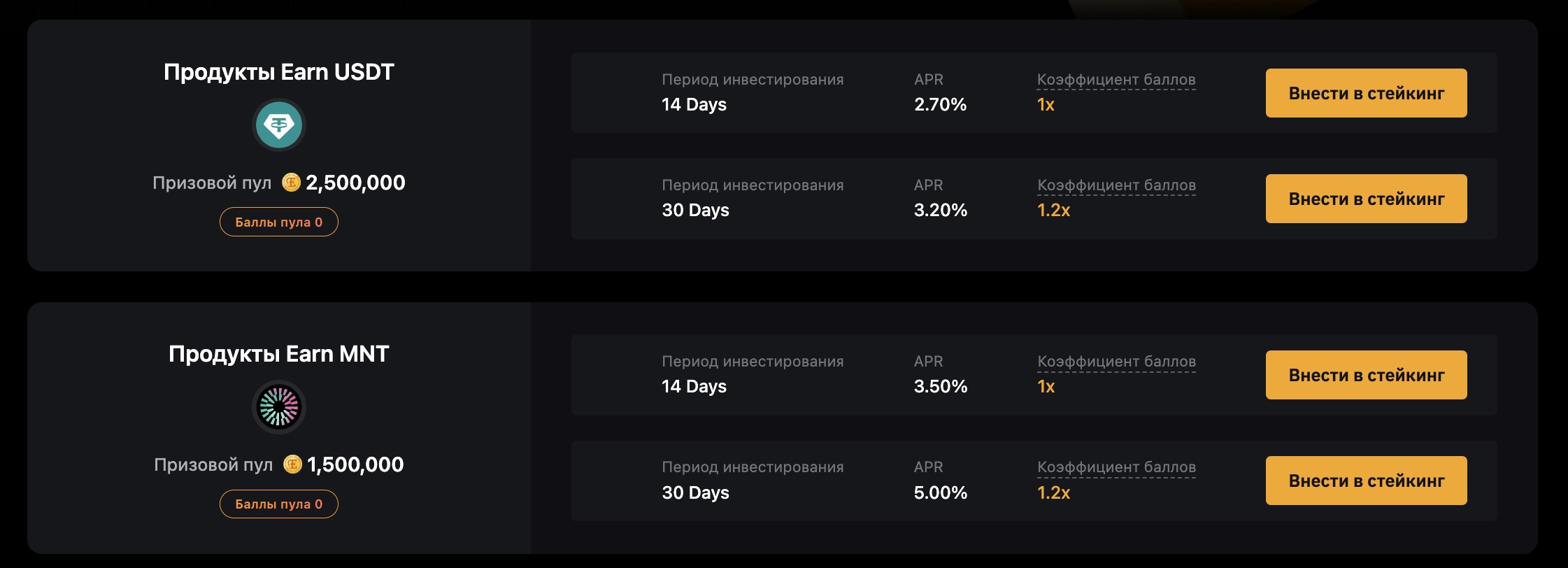Open the USDT pool points badge
This screenshot has height=568, width=1568.
[279, 222]
